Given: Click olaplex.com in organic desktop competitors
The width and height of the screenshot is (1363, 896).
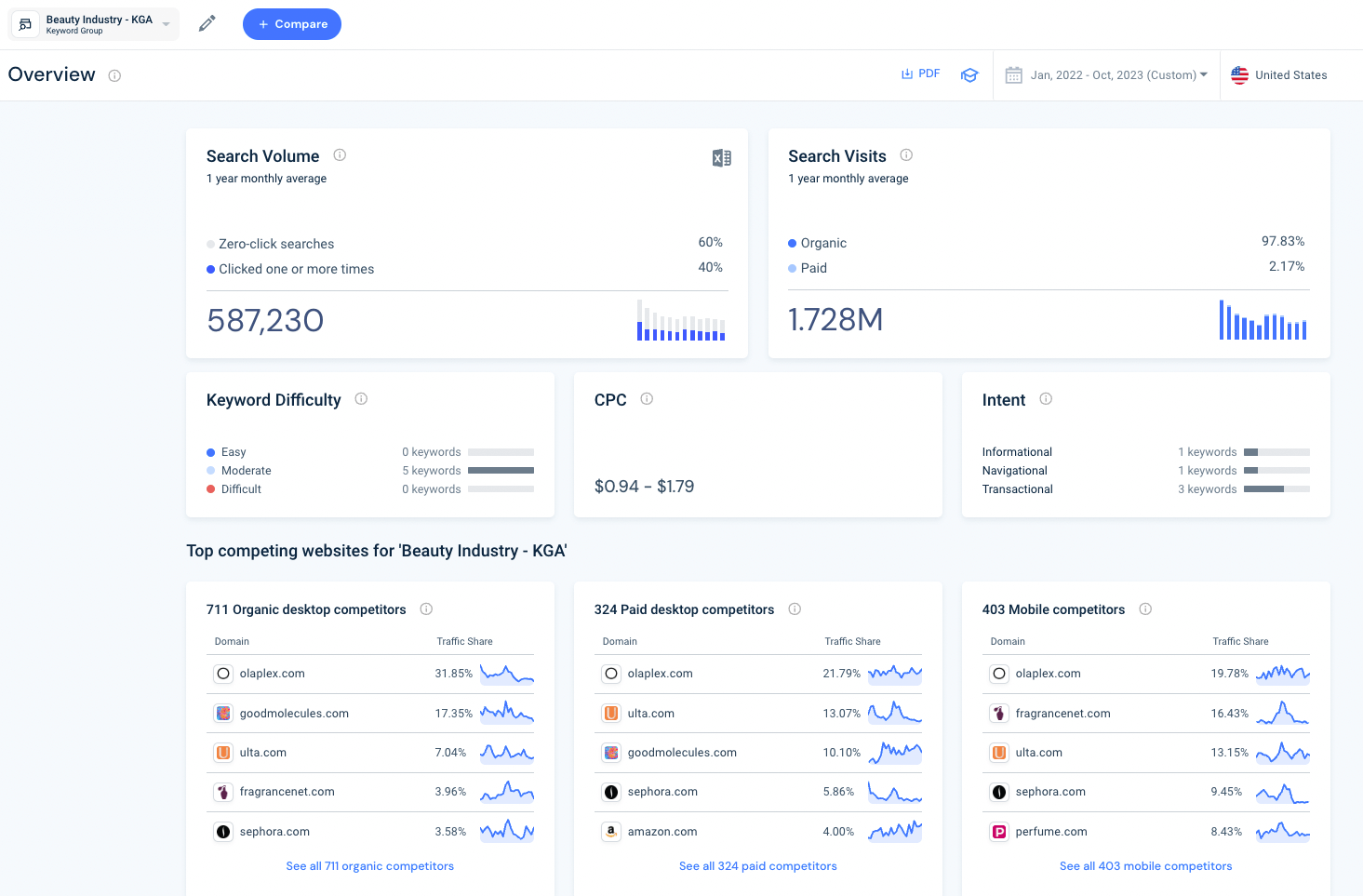Looking at the screenshot, I should coord(273,674).
